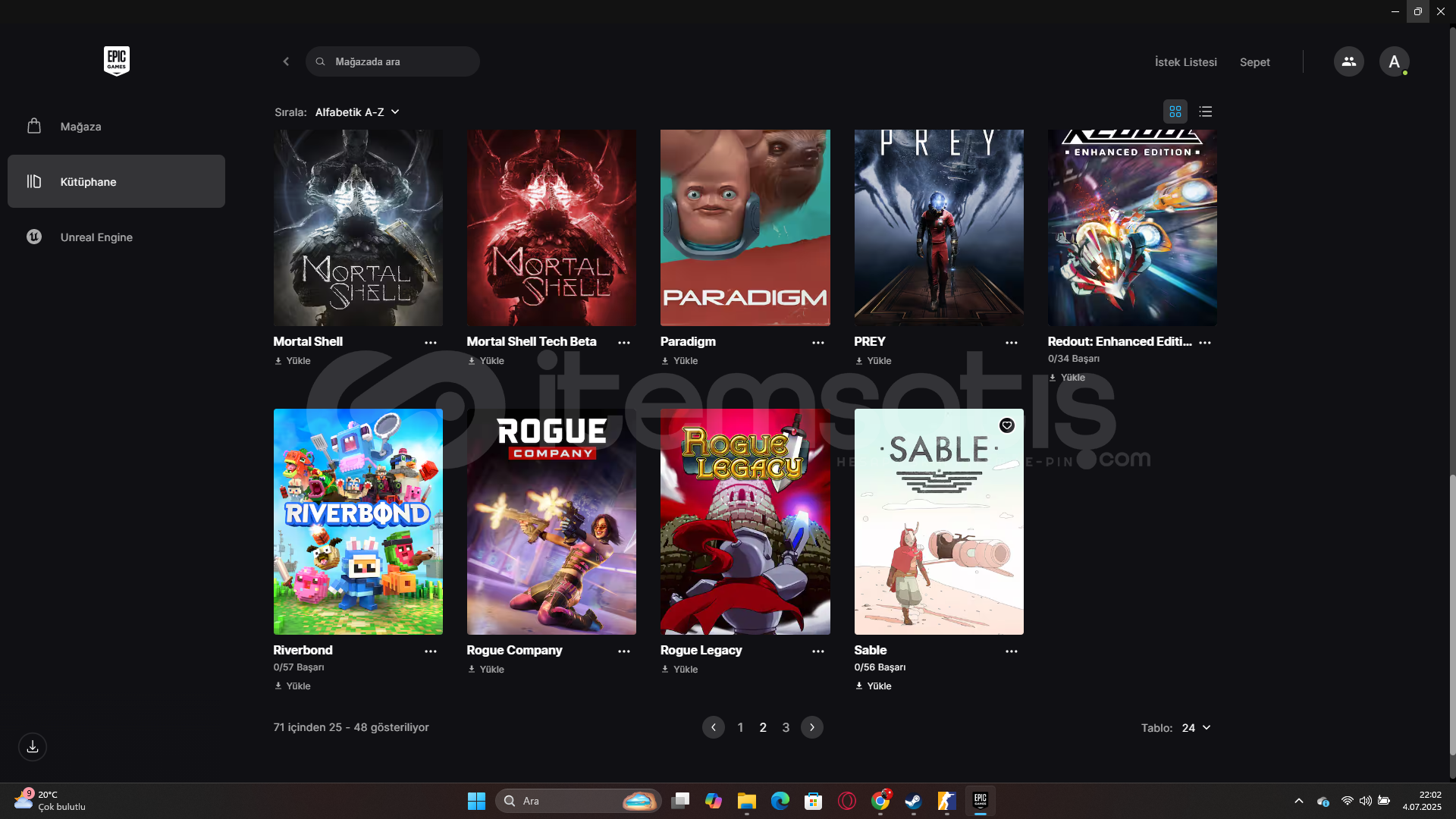Go to the next page arrow
The height and width of the screenshot is (819, 1456).
[811, 727]
